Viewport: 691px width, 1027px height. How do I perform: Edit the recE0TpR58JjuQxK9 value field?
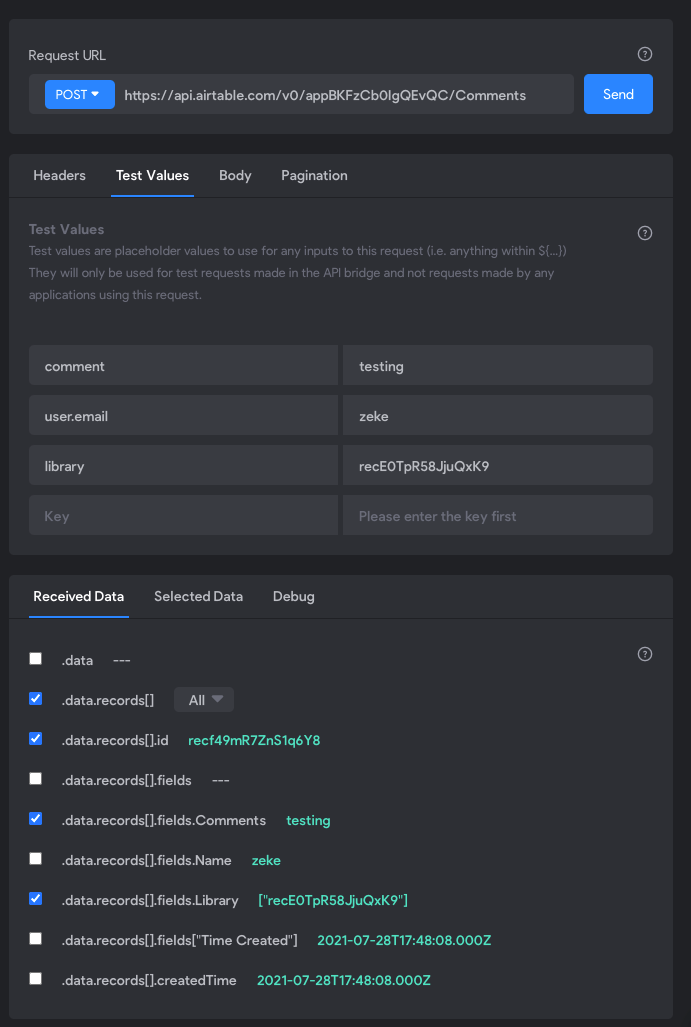pos(498,466)
